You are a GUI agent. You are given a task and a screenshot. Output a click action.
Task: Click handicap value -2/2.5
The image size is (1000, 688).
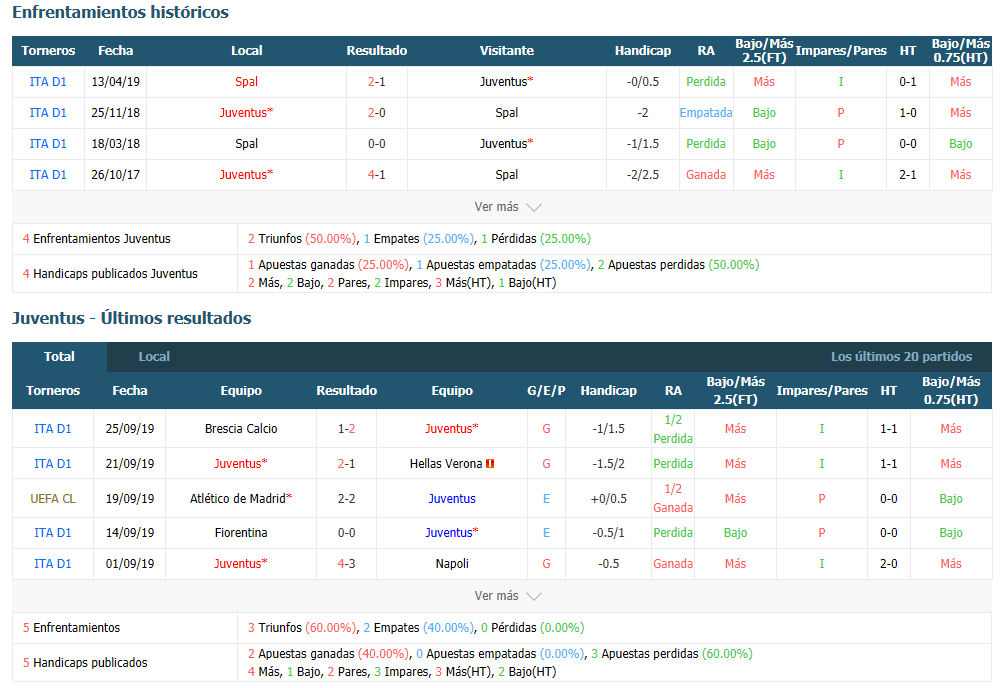[x=643, y=175]
